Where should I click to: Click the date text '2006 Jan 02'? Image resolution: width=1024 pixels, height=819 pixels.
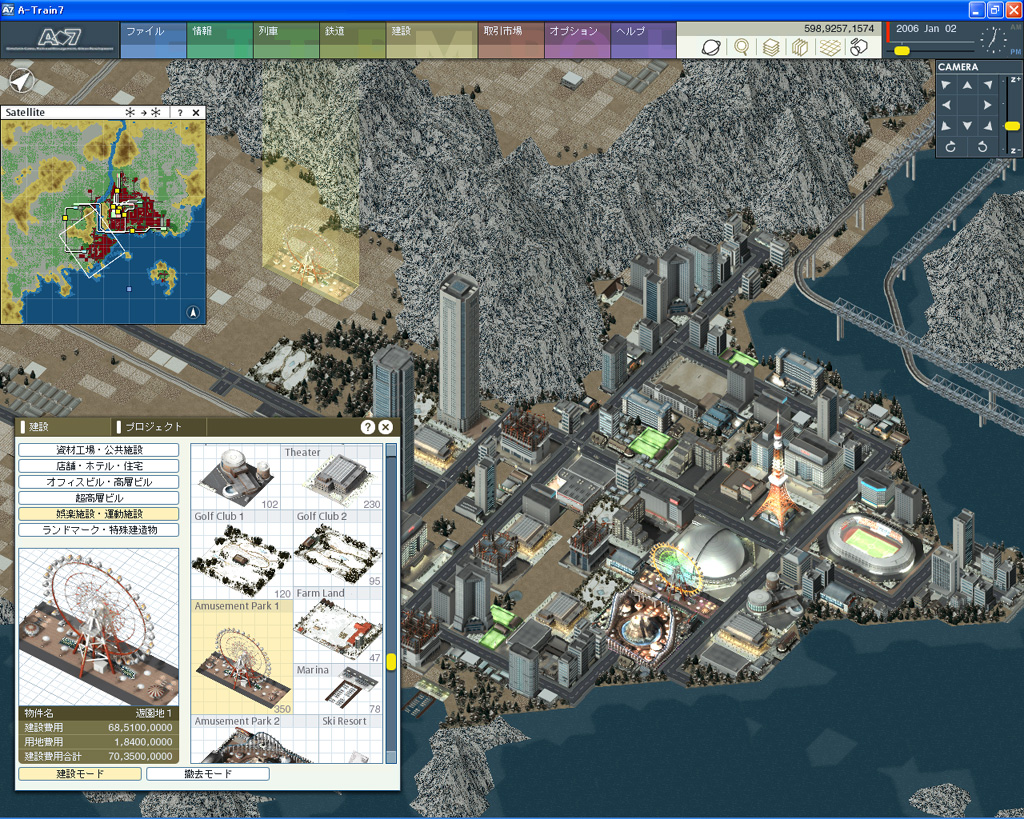pos(926,29)
